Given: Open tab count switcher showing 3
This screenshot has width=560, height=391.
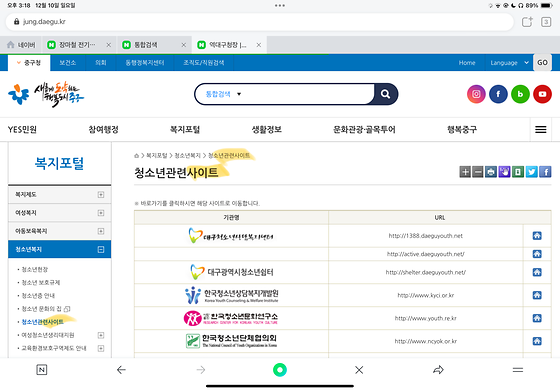Looking at the screenshot, I should (x=546, y=22).
